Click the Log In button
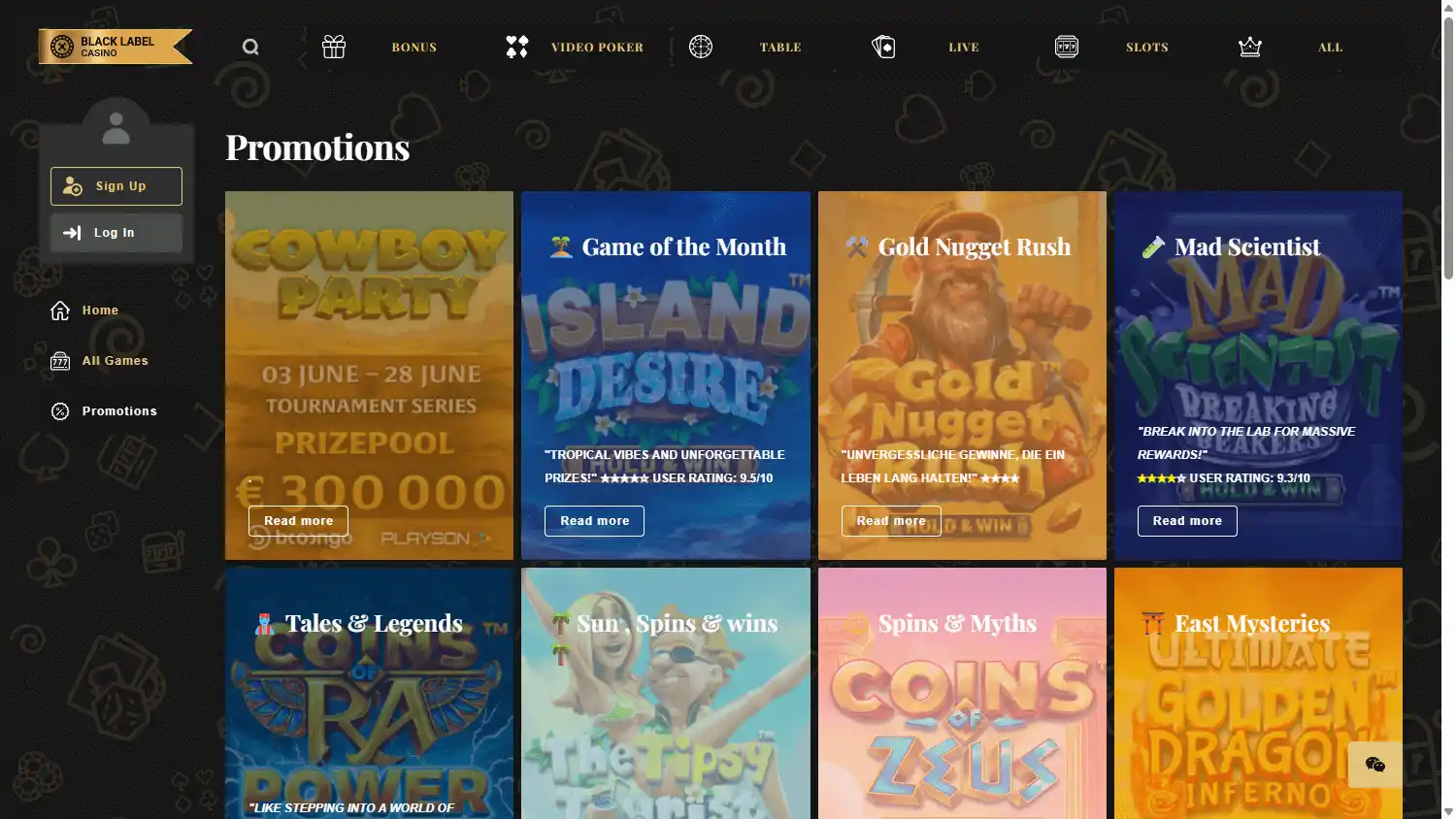The image size is (1456, 819). (x=116, y=233)
